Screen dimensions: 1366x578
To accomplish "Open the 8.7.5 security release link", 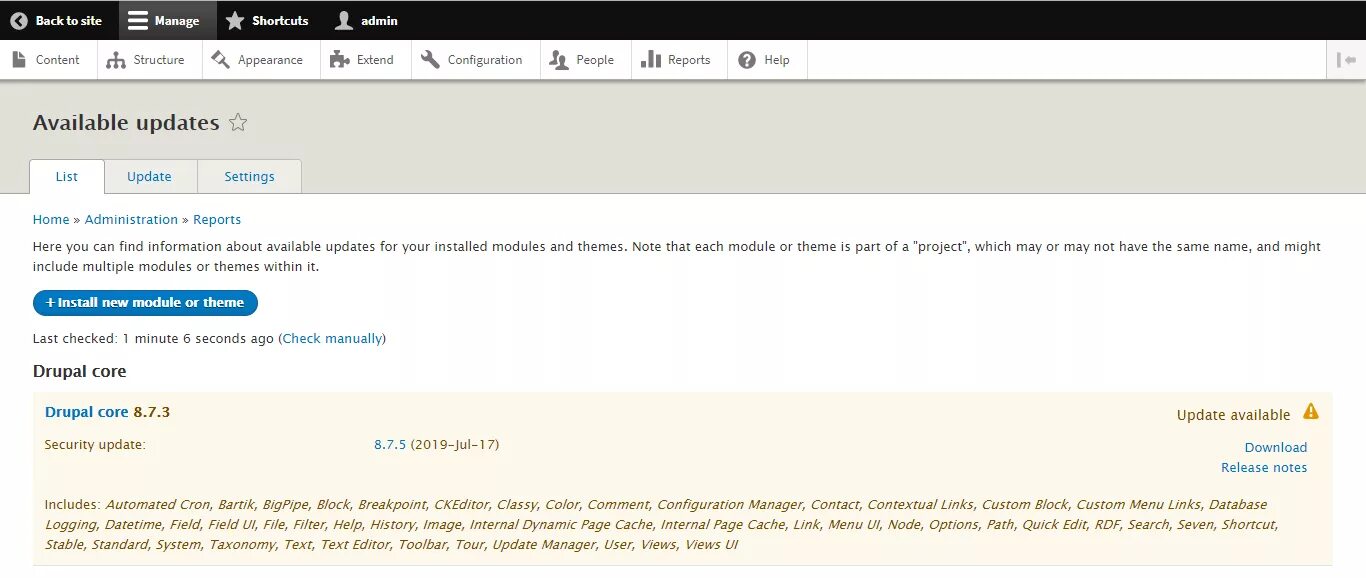I will (390, 445).
